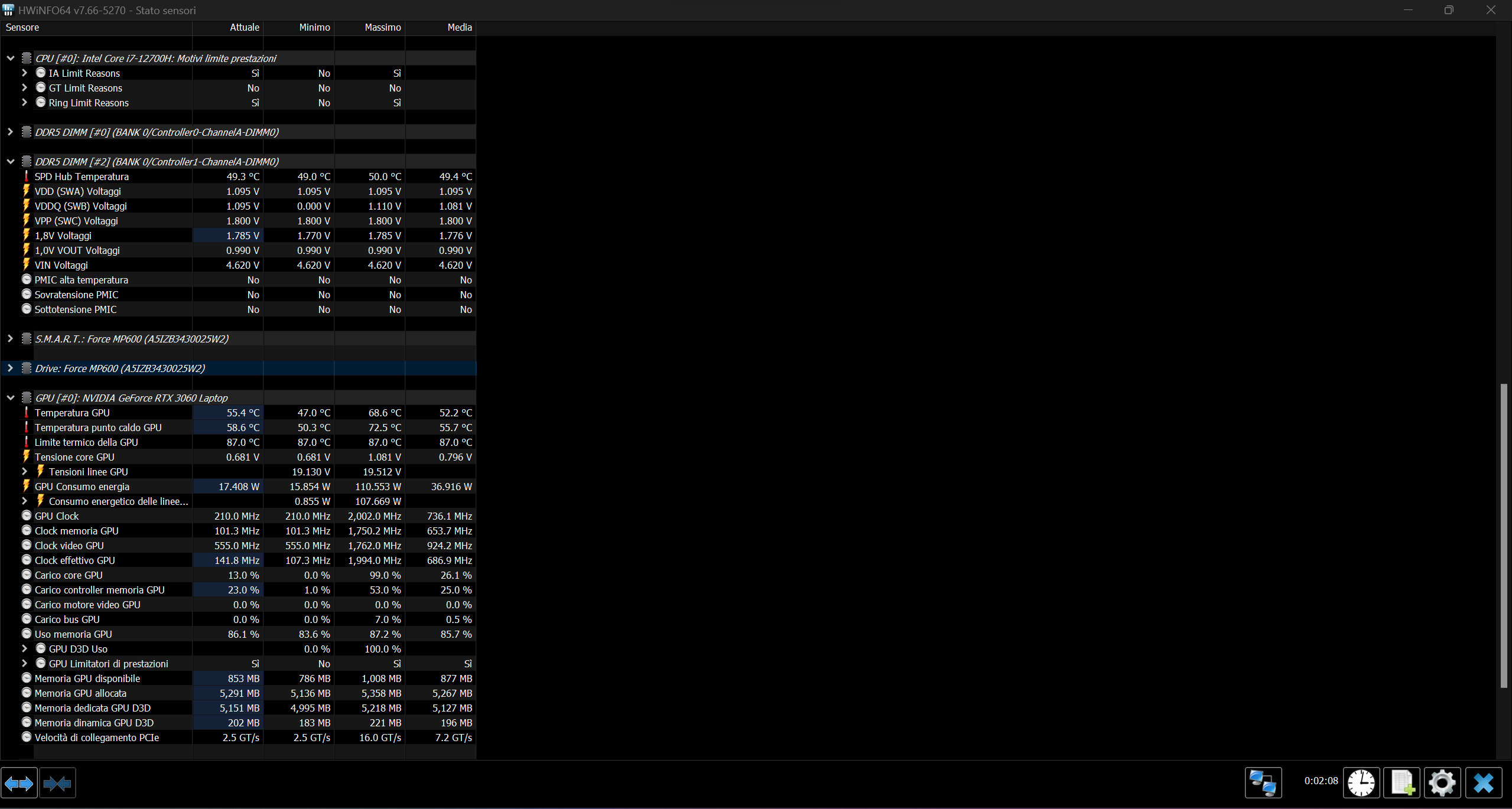This screenshot has width=1512, height=809.
Task: Click the bolt icon of VDD (SWA) Voltaggi
Action: pos(26,191)
